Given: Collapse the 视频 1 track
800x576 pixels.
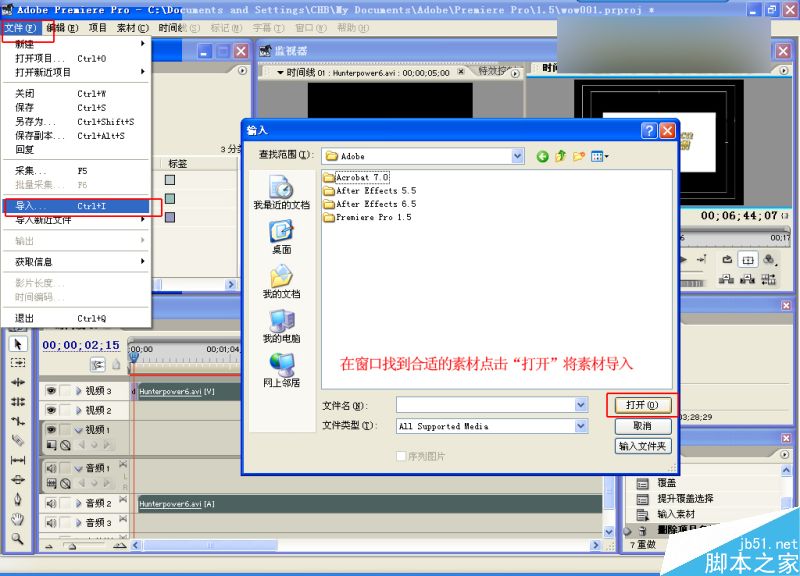Looking at the screenshot, I should tap(79, 430).
